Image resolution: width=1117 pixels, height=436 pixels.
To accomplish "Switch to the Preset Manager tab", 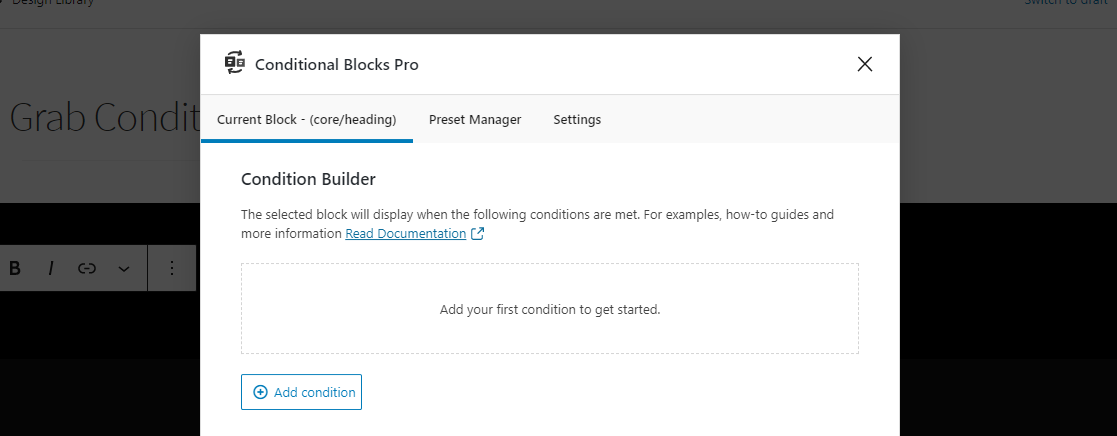I will coord(475,120).
